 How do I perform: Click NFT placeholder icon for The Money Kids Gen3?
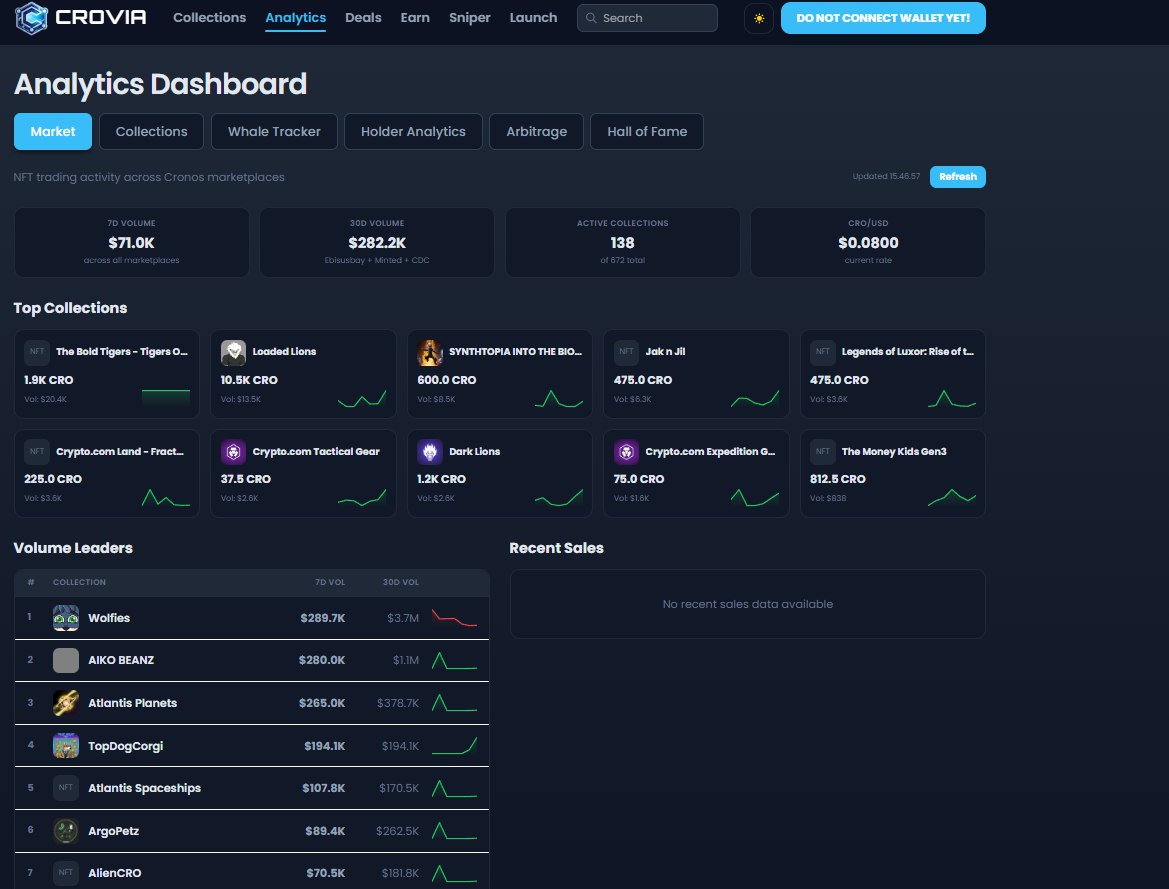(x=822, y=452)
